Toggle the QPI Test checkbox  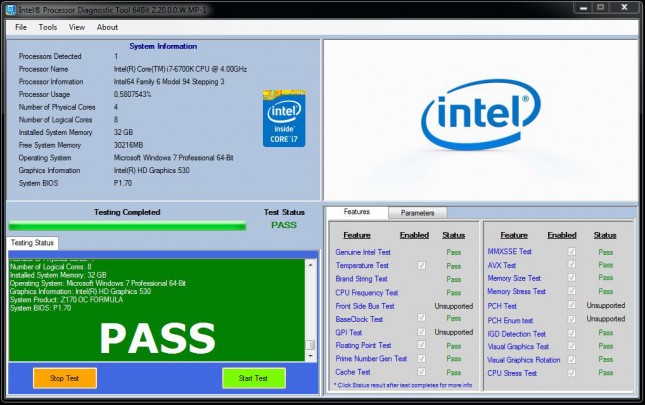(421, 331)
